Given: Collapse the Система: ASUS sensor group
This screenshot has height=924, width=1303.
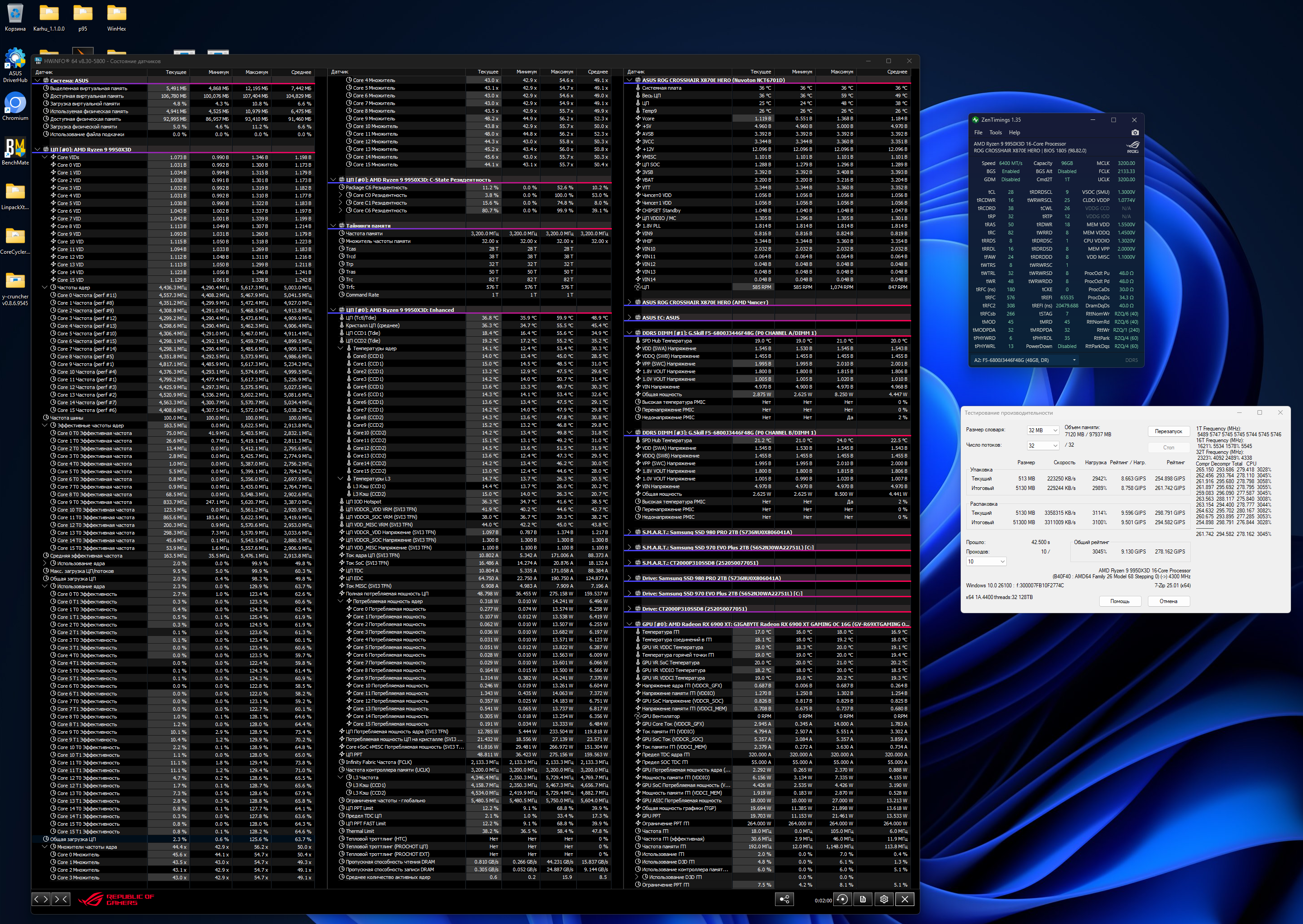Looking at the screenshot, I should 38,80.
